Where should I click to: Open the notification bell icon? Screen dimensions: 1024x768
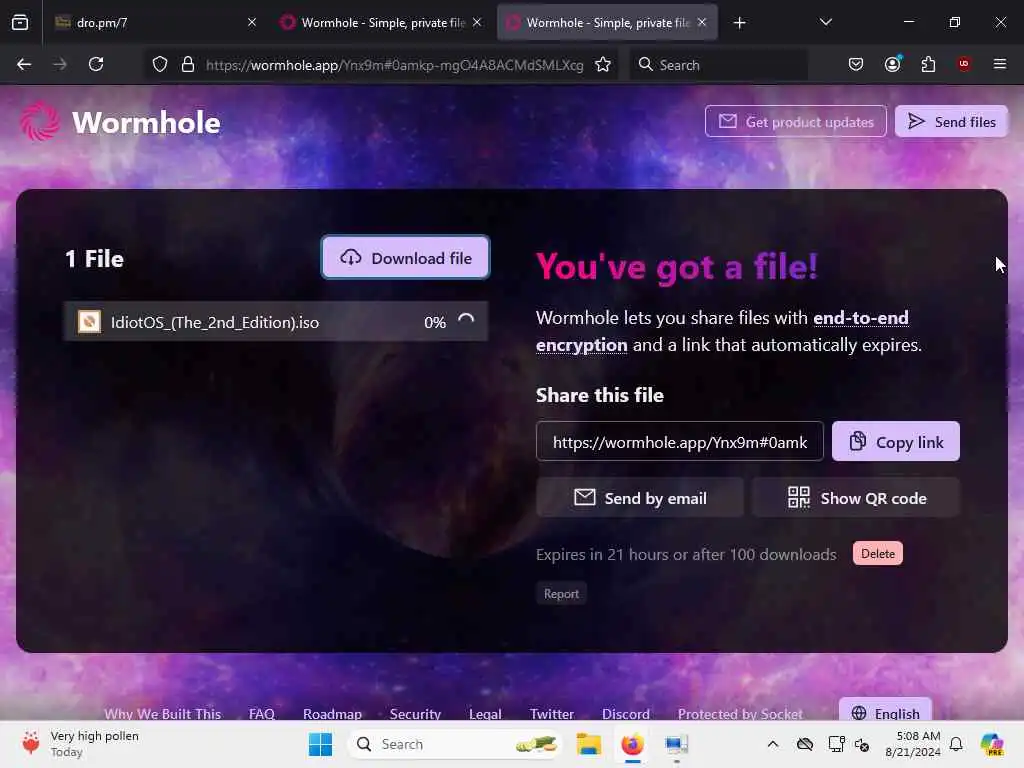(956, 744)
